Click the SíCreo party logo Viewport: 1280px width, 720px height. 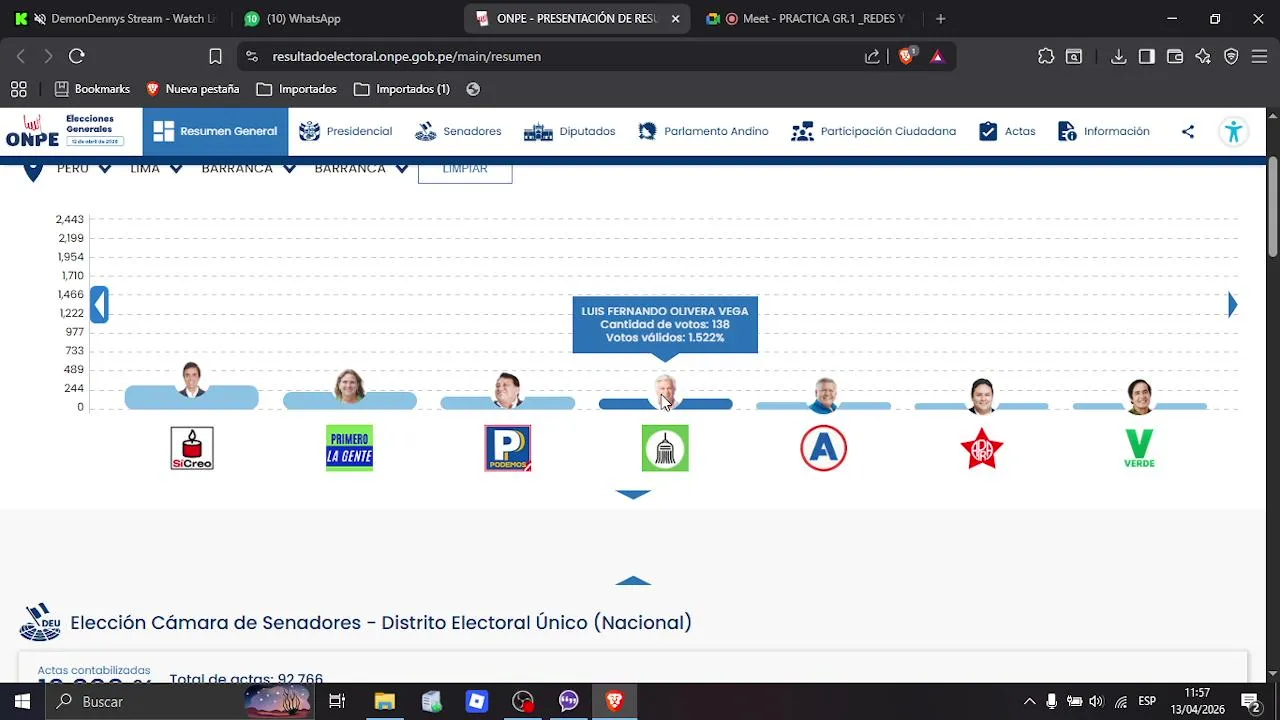[192, 448]
